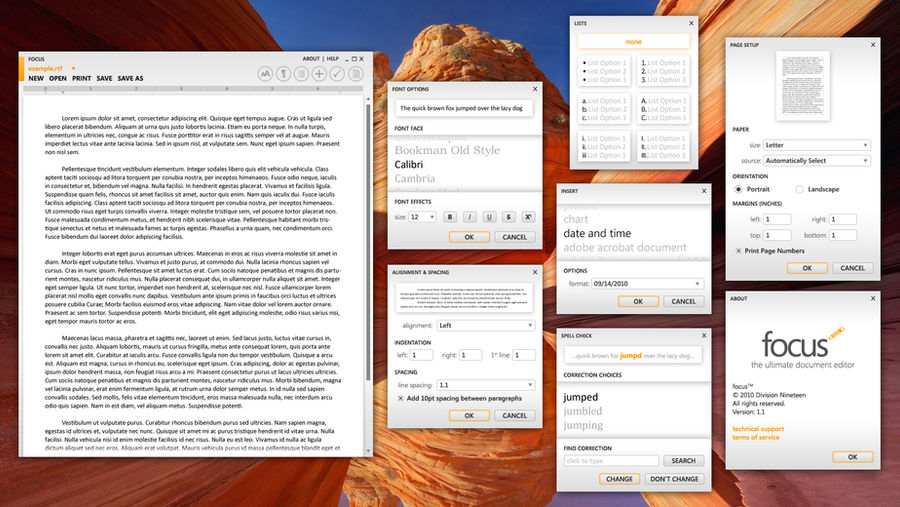Open the HELP link in title bar

(x=333, y=59)
